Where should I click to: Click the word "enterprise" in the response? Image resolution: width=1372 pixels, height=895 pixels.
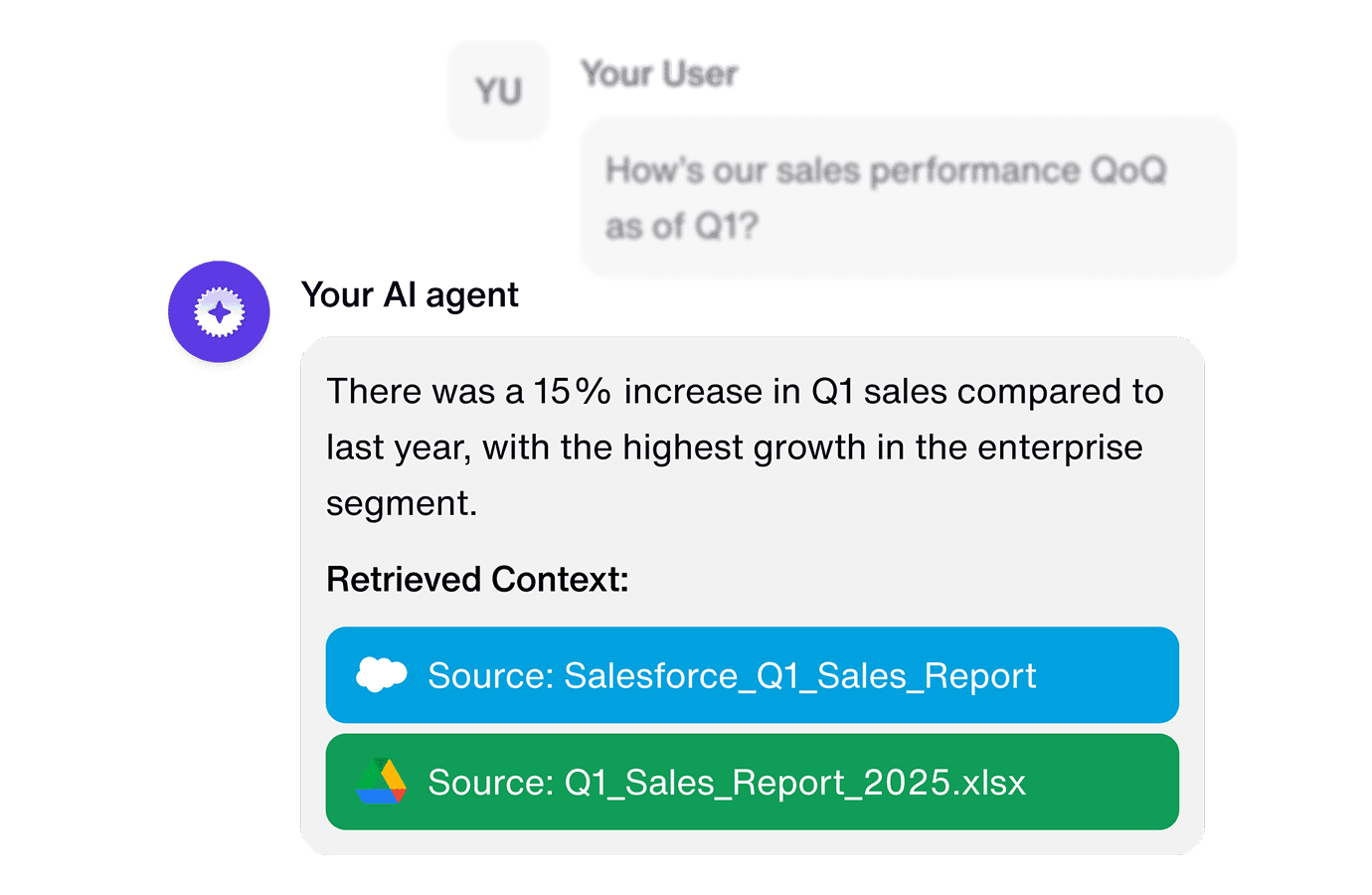1059,447
